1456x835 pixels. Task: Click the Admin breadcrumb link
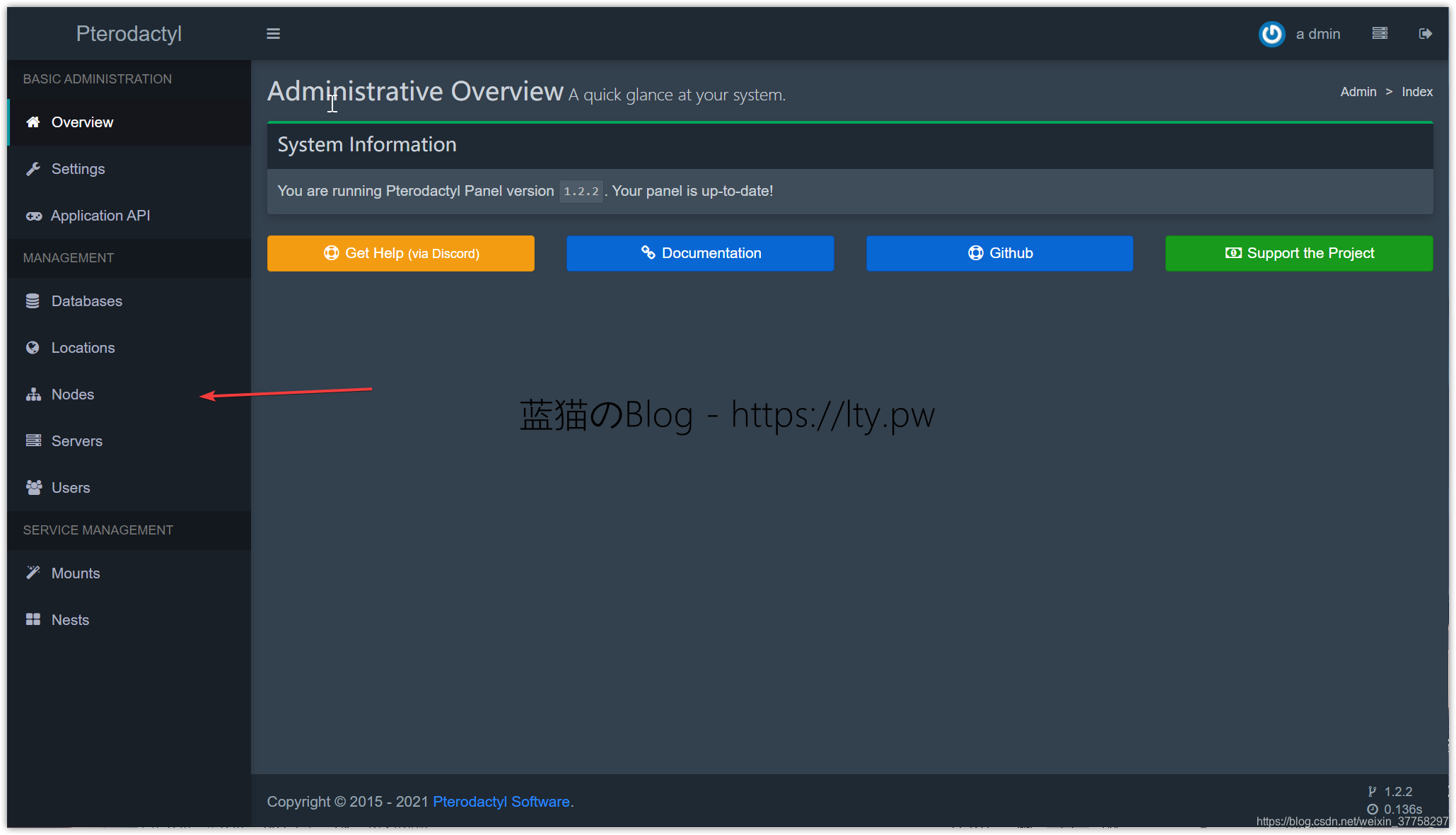[x=1358, y=92]
